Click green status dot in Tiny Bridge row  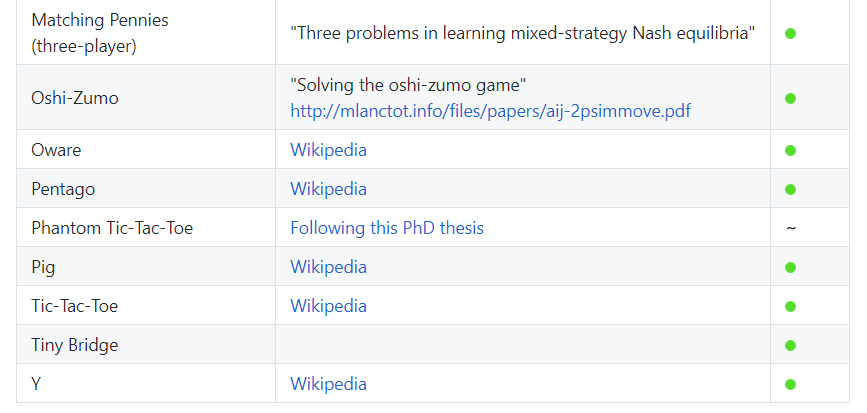[790, 345]
